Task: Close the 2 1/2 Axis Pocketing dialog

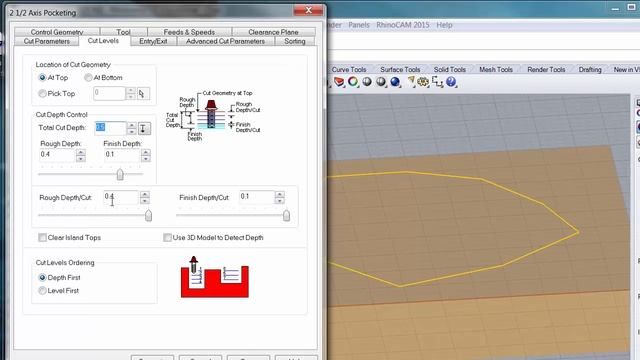Action: pyautogui.click(x=308, y=10)
